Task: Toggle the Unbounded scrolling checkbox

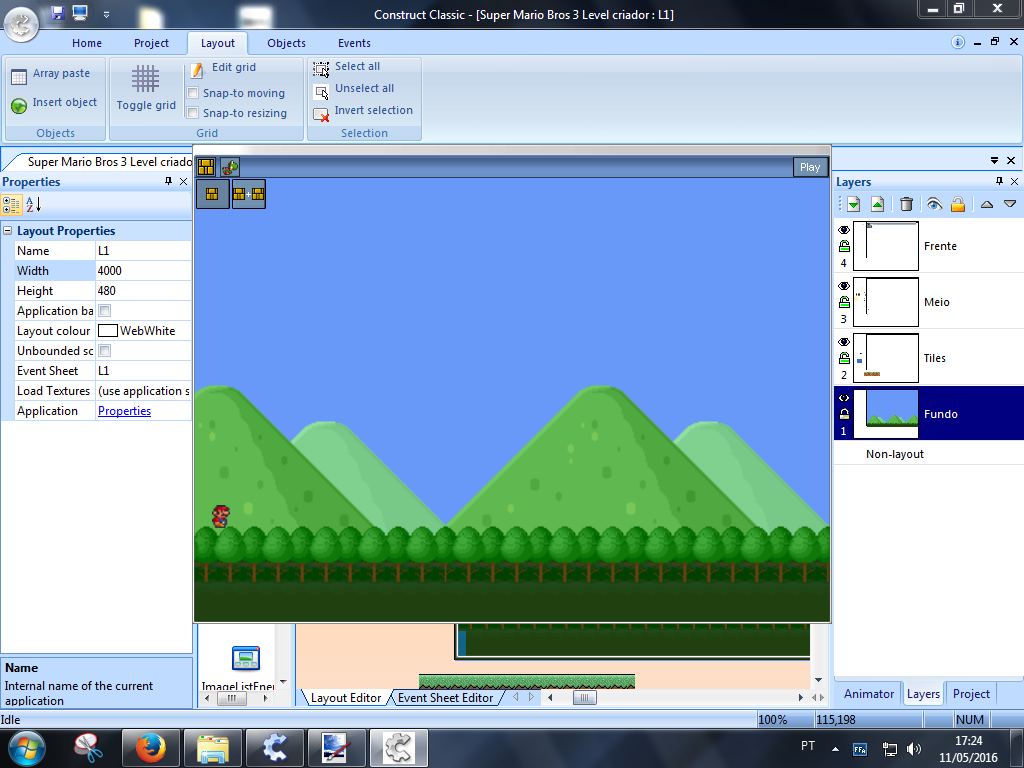Action: click(x=104, y=351)
